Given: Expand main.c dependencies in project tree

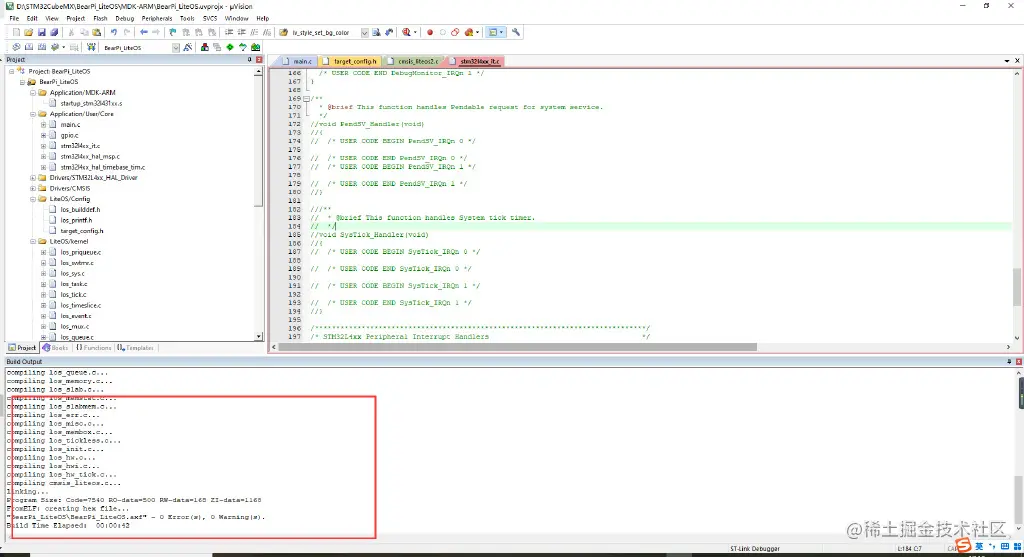Looking at the screenshot, I should click(x=43, y=125).
